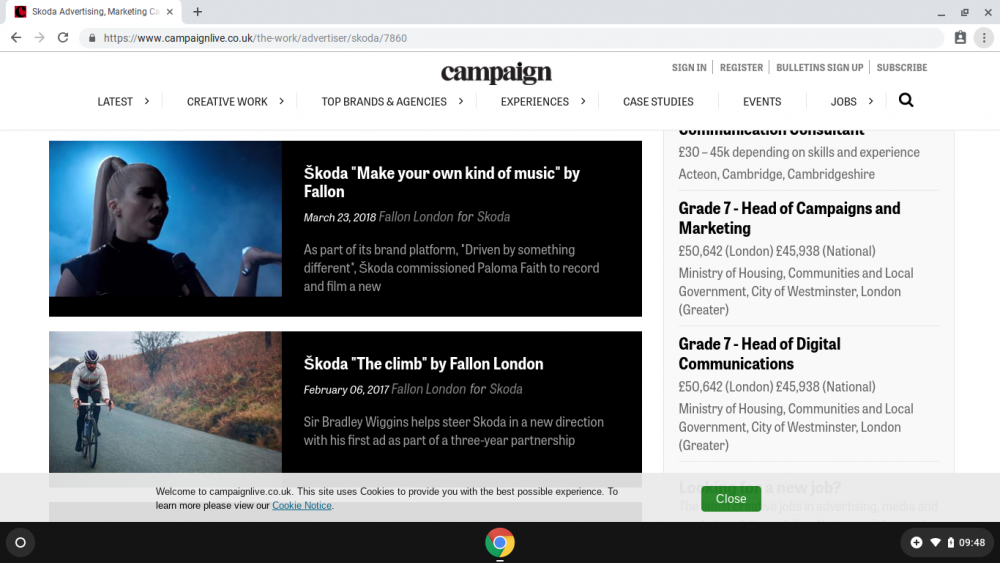This screenshot has height=563, width=1000.
Task: Open the cyclist The climb thumbnail
Action: click(165, 402)
